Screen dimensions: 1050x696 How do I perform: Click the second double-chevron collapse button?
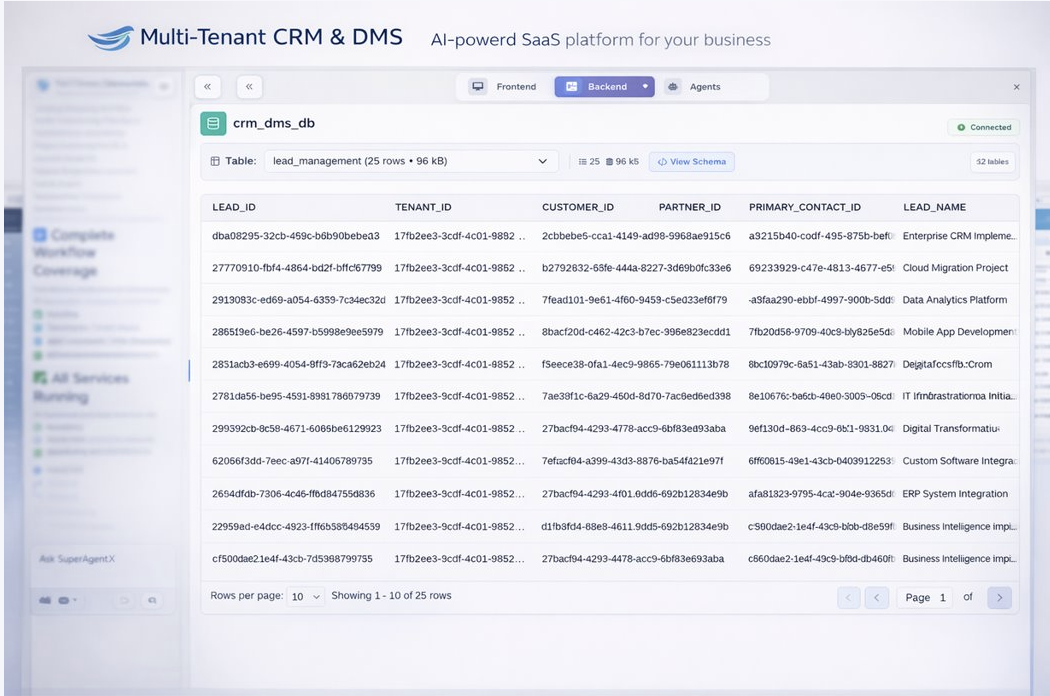249,87
